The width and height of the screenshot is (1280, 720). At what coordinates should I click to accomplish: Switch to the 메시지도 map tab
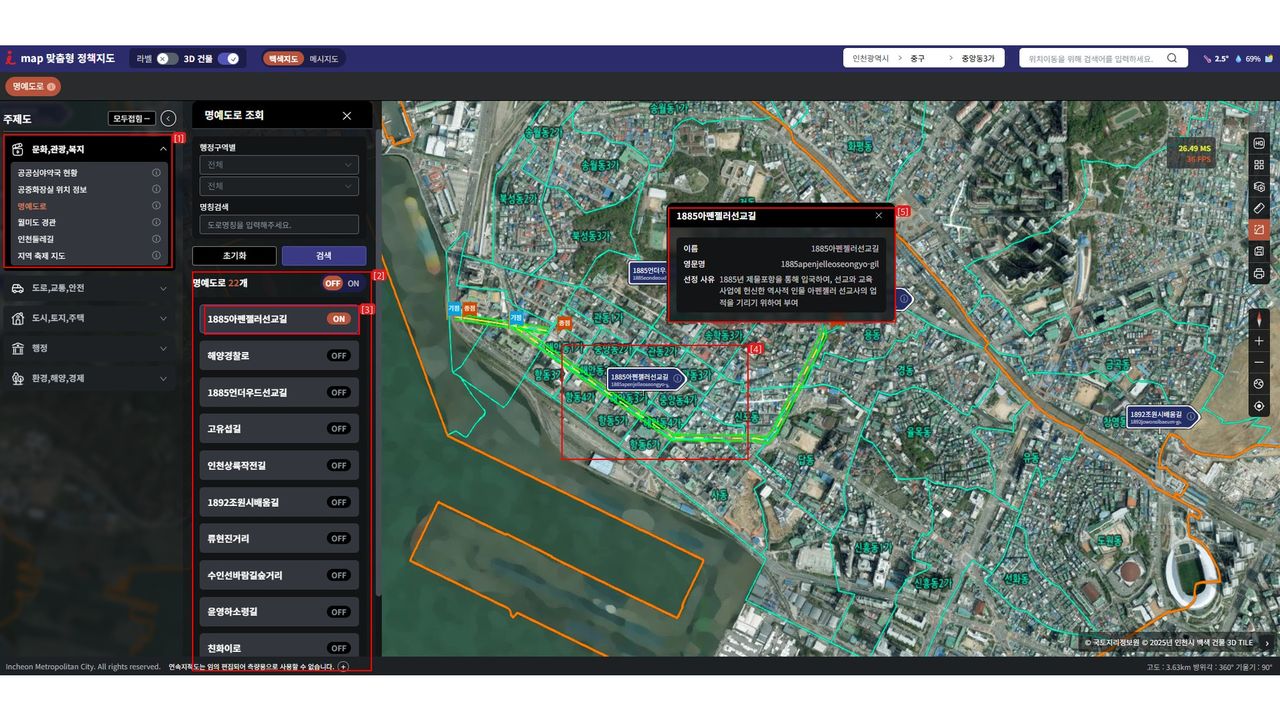(324, 59)
